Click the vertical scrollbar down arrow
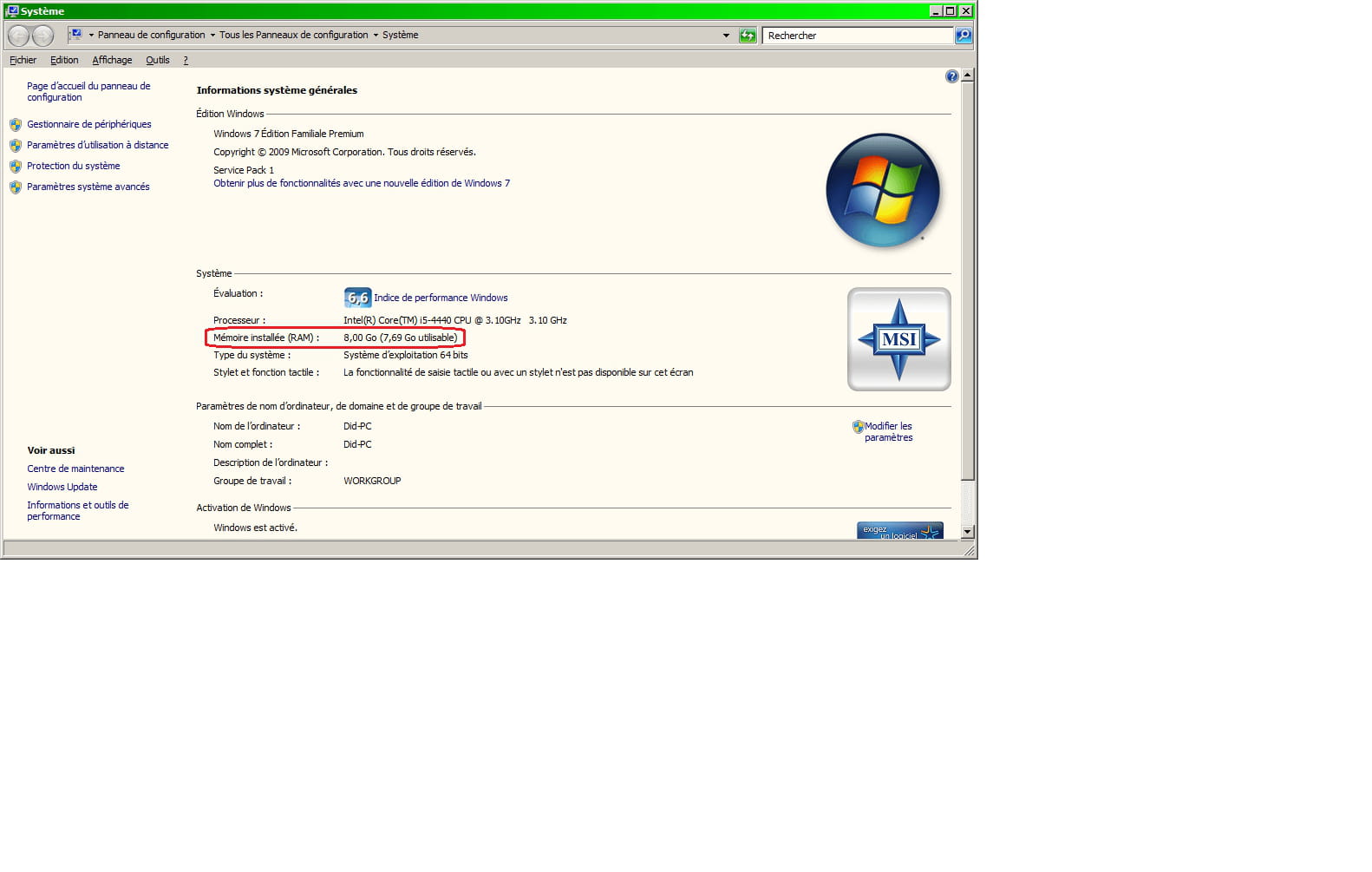Viewport: 1372px width, 872px height. click(x=967, y=531)
